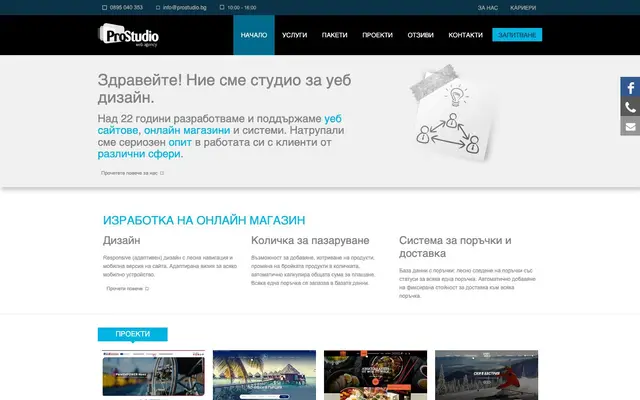Open the КАРИЕРИ top link
The image size is (640, 400).
(523, 8)
